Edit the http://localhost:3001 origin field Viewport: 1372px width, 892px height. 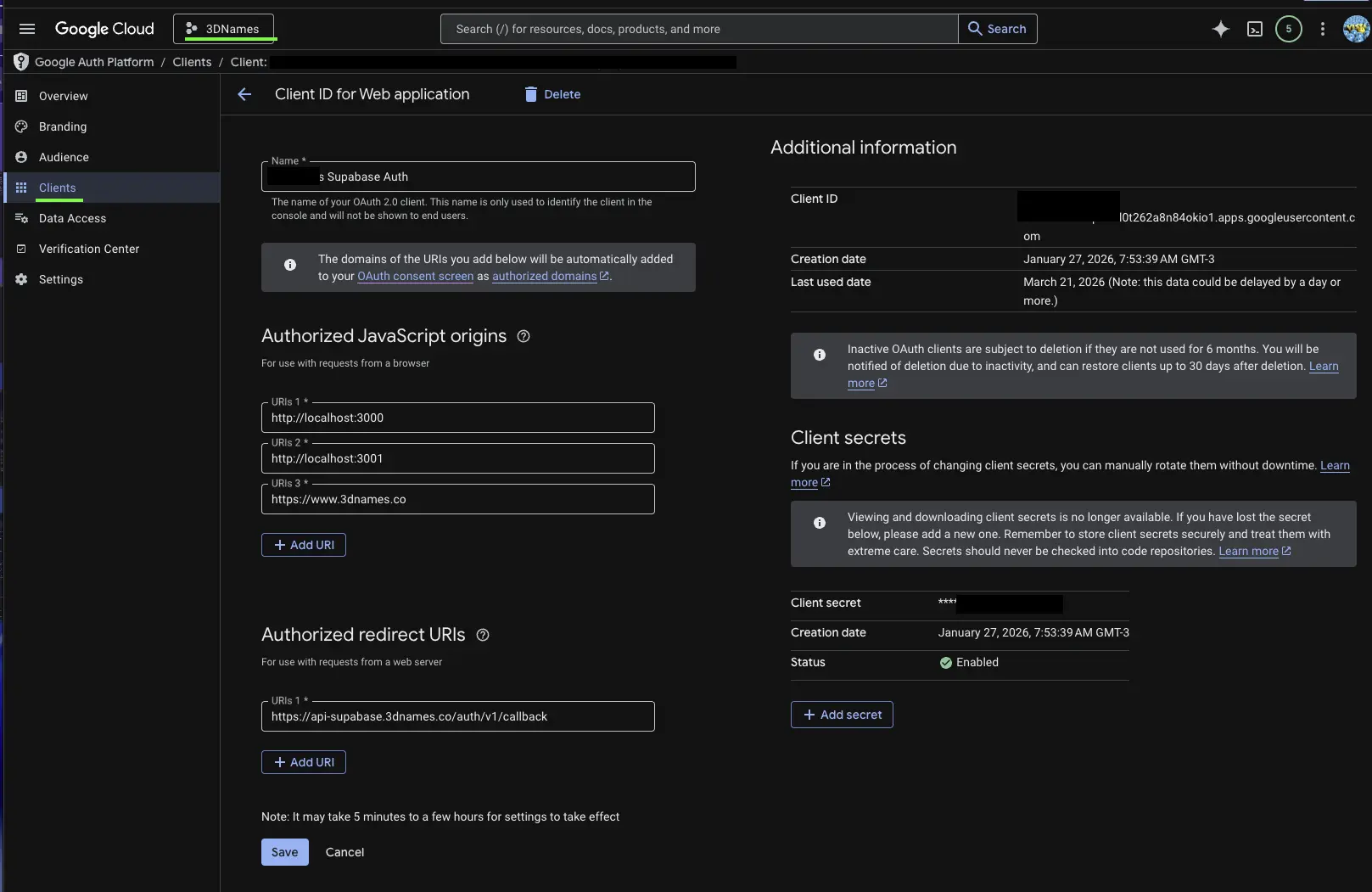[x=458, y=458]
